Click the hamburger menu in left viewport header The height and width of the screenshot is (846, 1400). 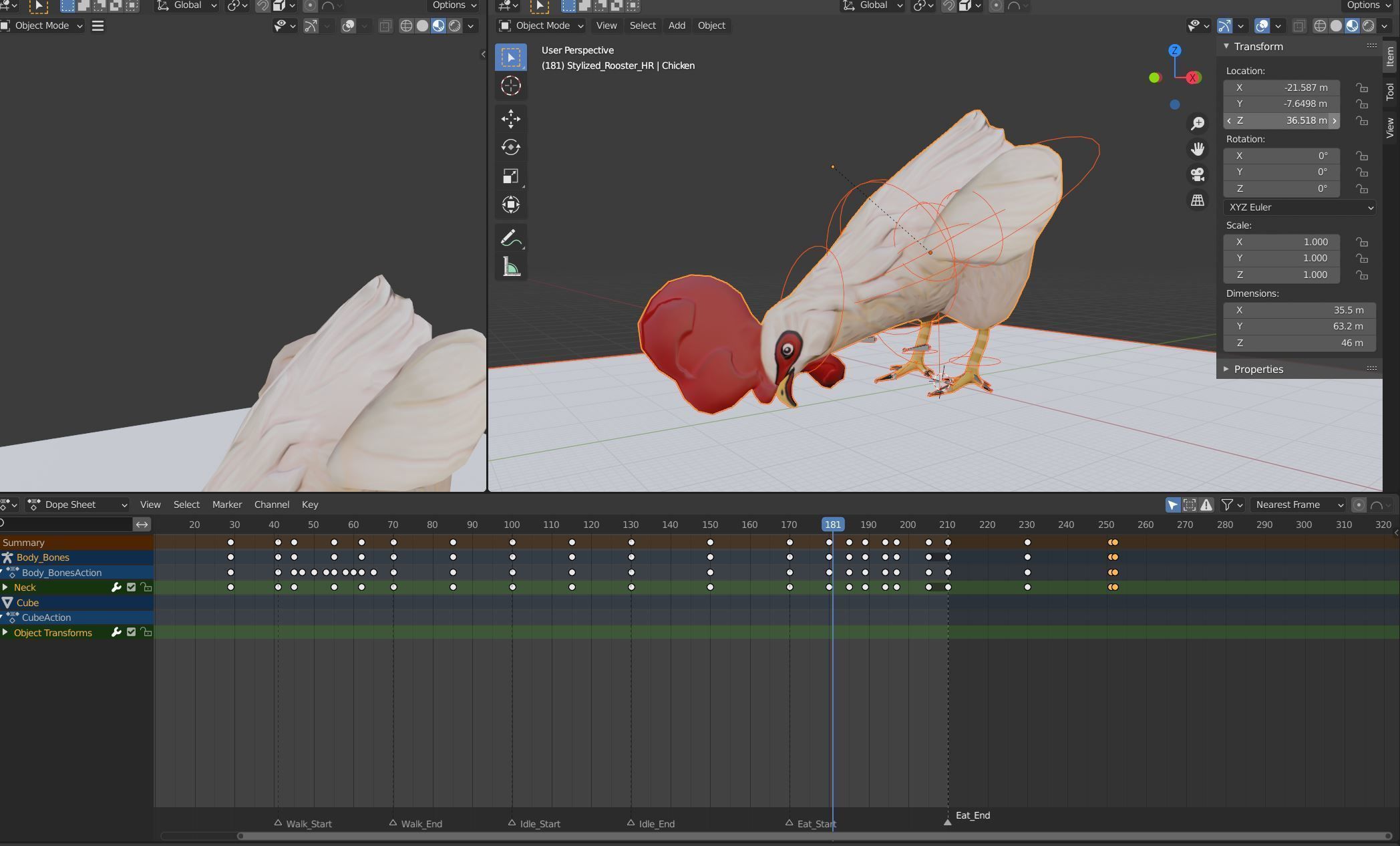[x=98, y=25]
